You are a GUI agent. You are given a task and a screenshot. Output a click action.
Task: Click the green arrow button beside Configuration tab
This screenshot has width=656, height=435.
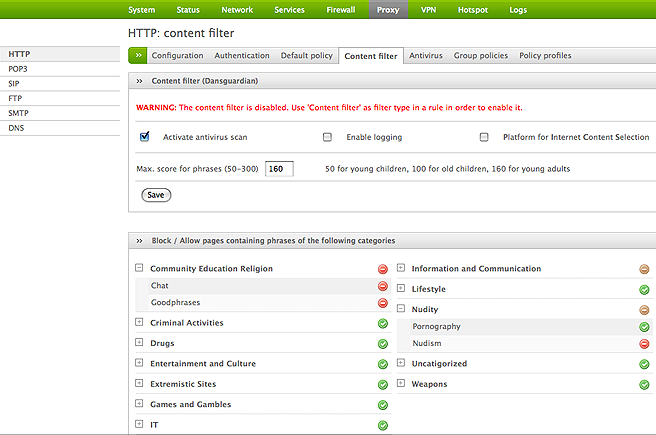138,56
